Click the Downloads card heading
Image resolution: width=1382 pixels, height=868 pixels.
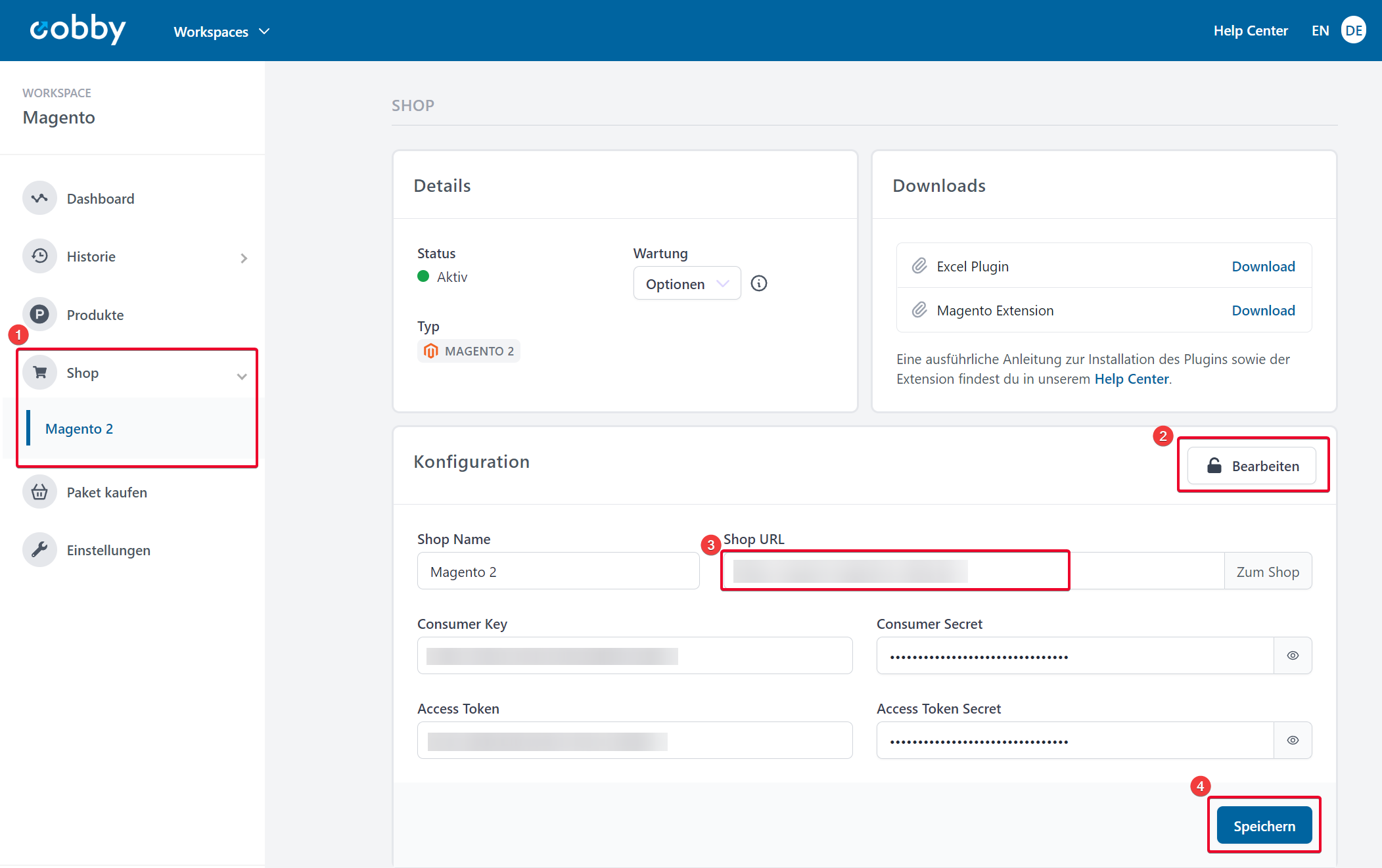[x=939, y=185]
